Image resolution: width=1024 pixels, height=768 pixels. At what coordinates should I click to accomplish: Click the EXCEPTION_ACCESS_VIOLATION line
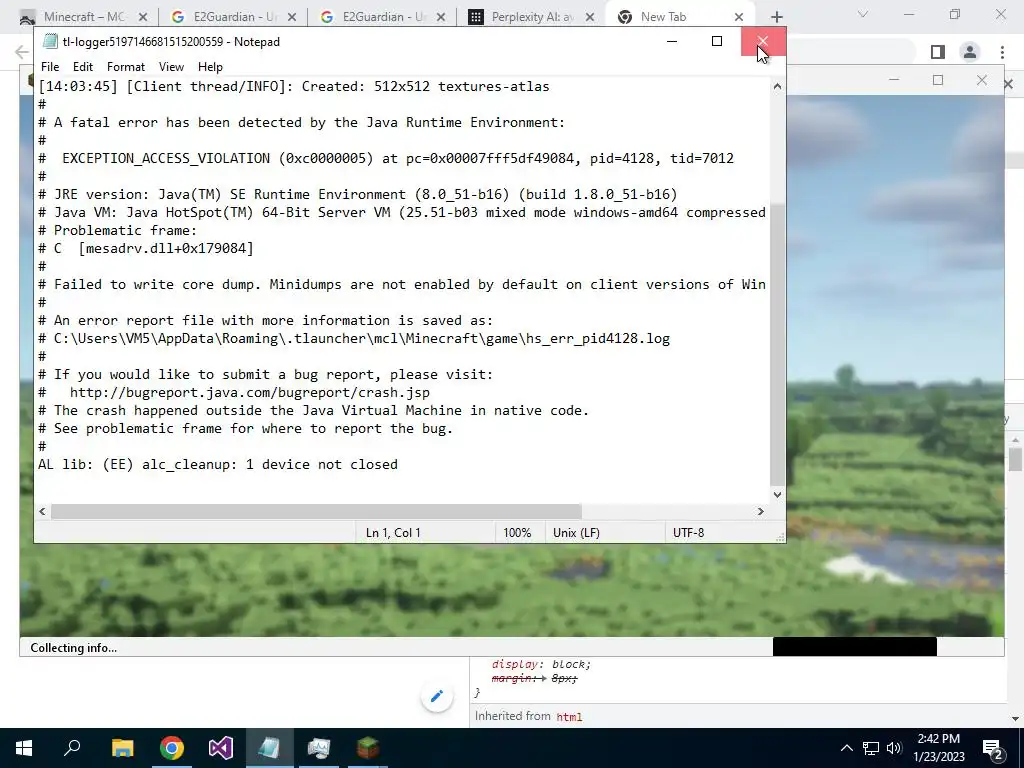click(x=386, y=158)
